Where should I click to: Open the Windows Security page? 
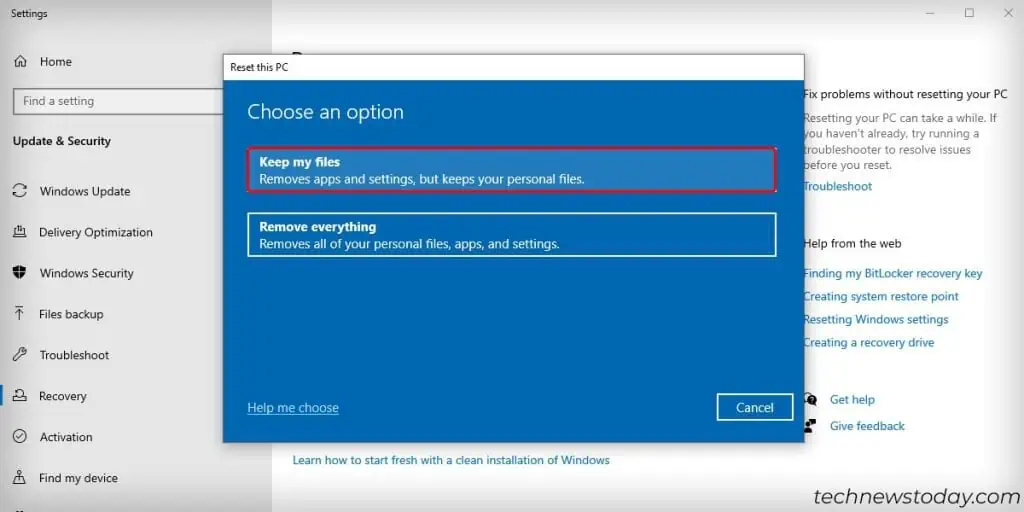[x=86, y=273]
